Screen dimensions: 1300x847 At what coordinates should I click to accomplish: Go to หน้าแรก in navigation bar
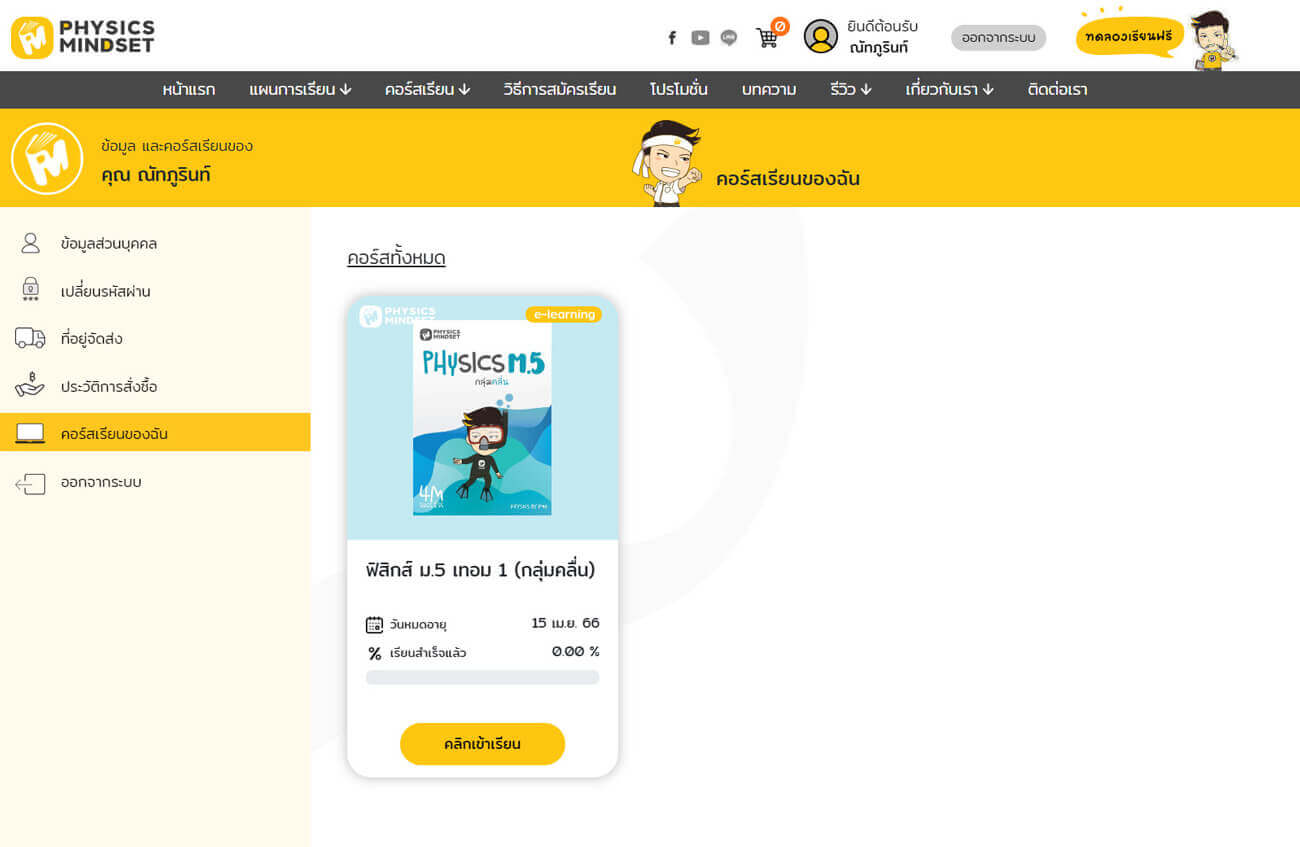point(189,89)
